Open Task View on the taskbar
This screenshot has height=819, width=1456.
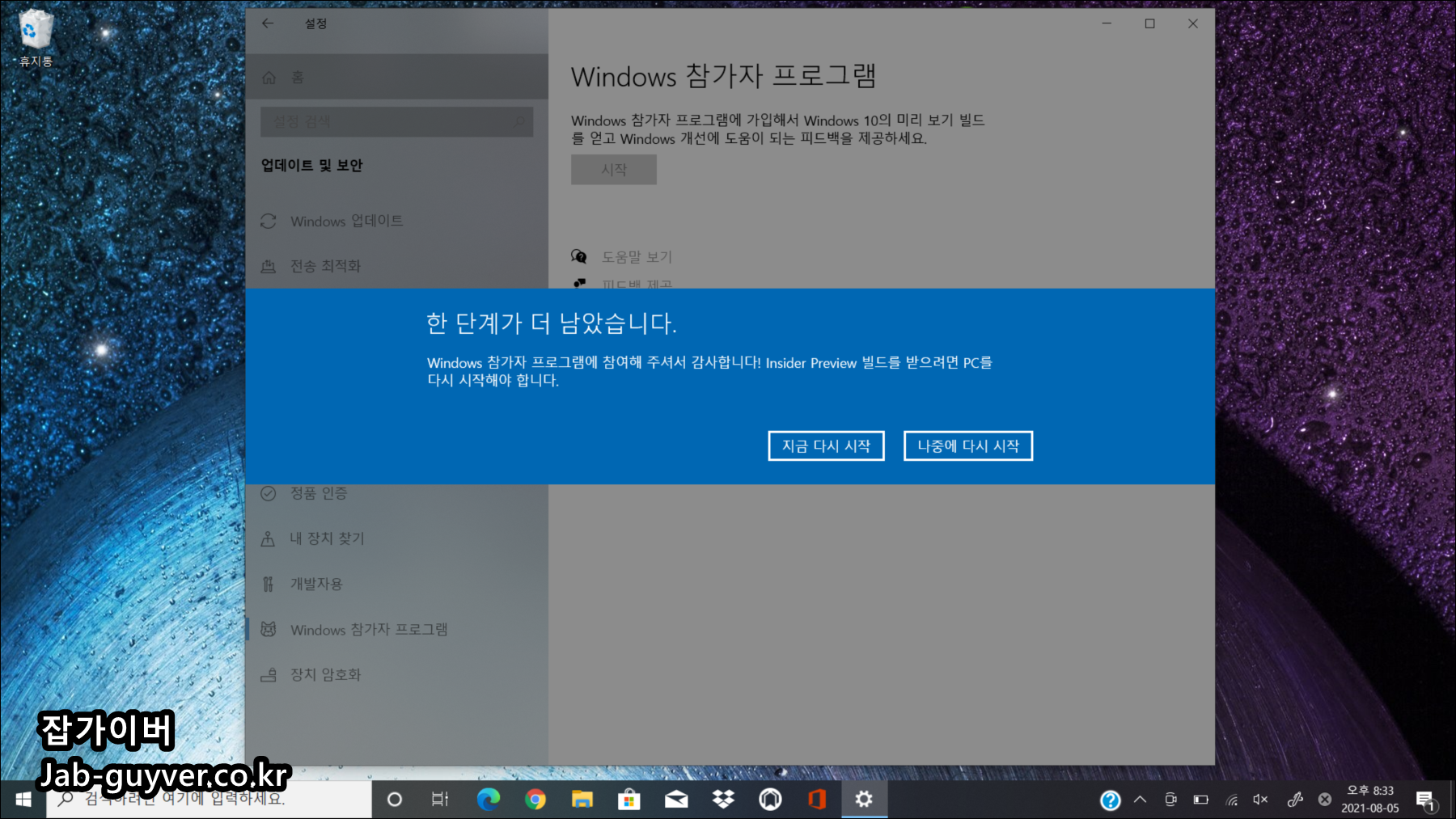pos(440,800)
